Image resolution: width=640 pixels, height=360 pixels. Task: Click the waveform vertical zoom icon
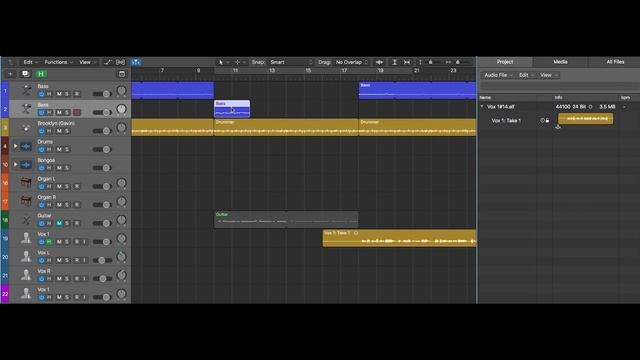[379, 62]
